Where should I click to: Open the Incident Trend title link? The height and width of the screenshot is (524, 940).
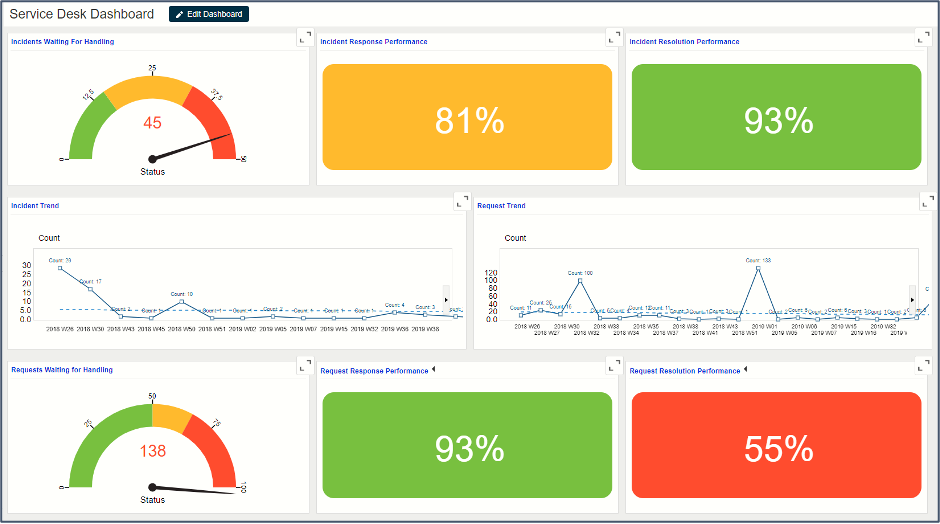coord(35,206)
